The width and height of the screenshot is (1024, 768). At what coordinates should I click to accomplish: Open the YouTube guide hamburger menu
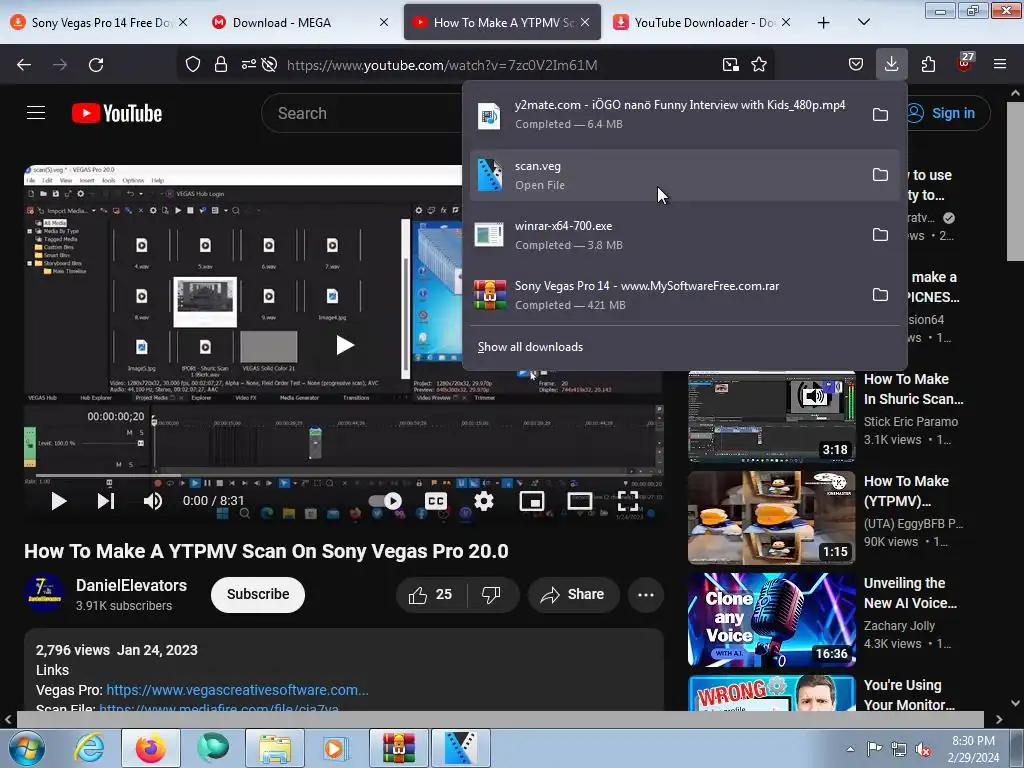[x=36, y=113]
